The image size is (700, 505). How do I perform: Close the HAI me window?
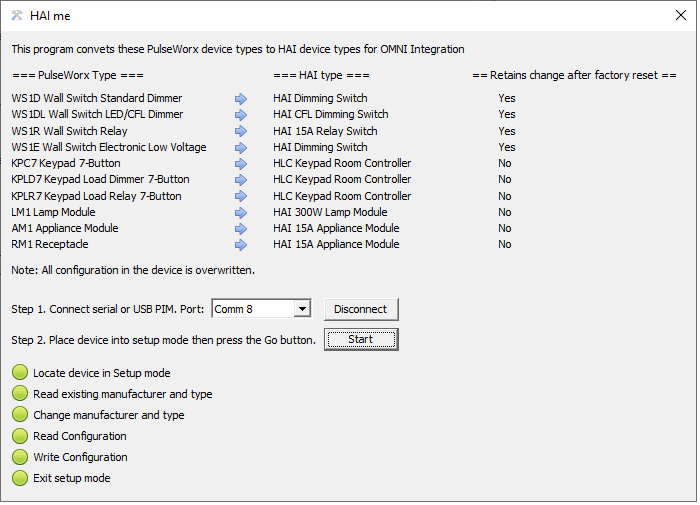[681, 16]
